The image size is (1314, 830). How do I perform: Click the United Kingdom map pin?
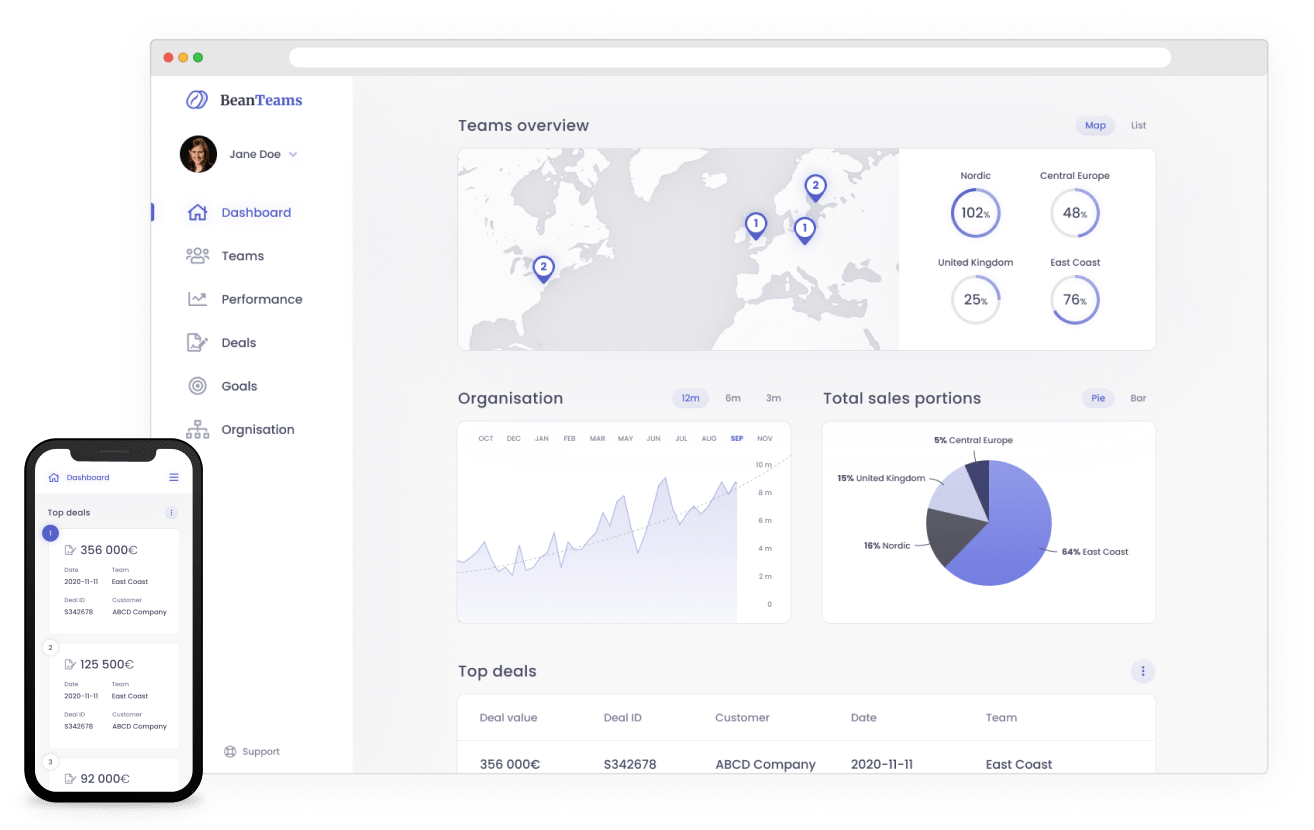[x=756, y=225]
